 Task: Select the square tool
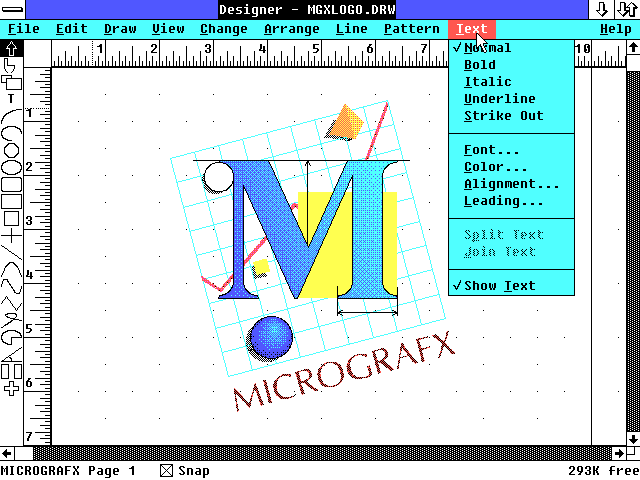[x=11, y=218]
